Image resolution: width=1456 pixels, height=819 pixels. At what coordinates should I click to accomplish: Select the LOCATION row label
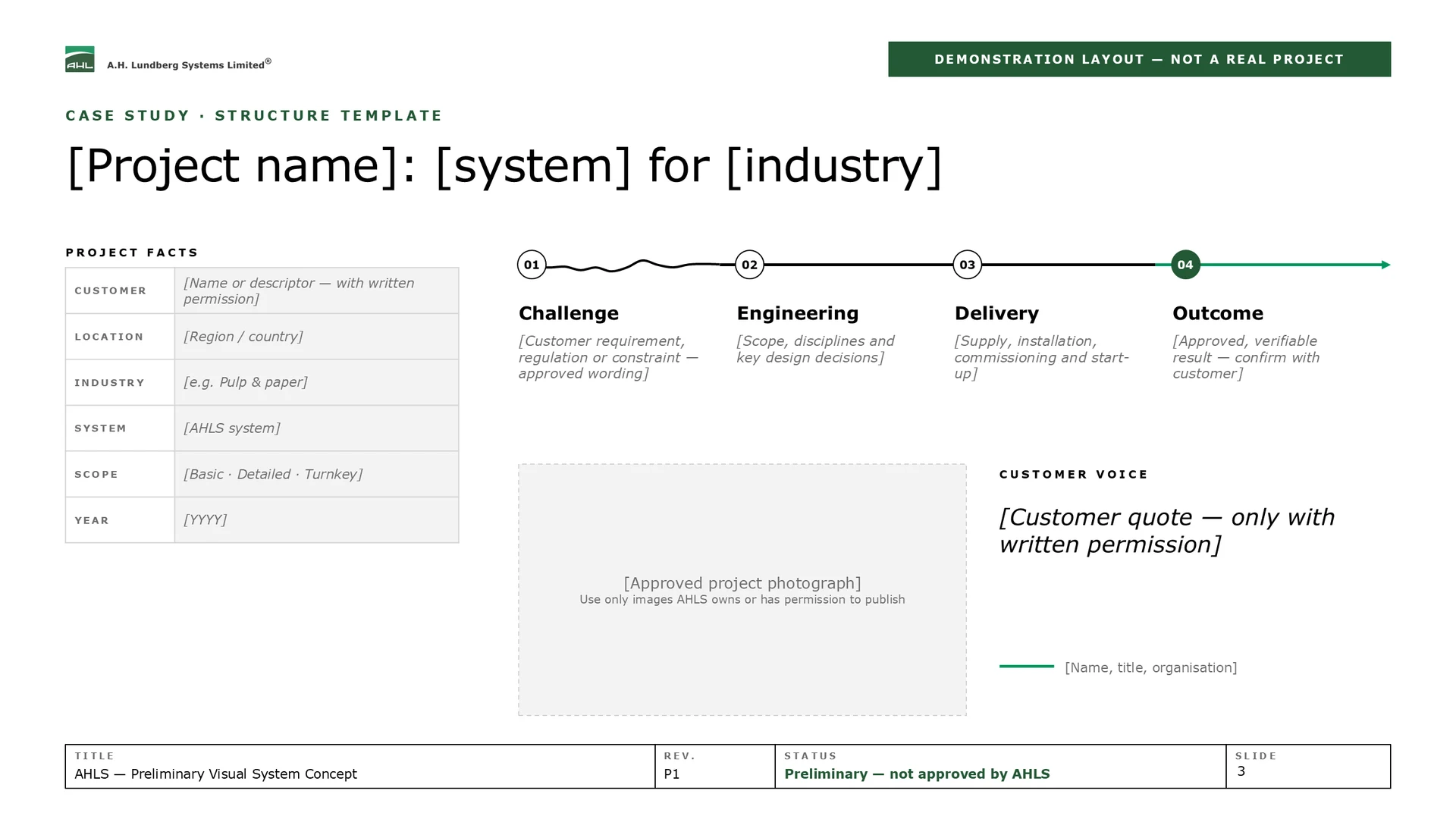(109, 337)
